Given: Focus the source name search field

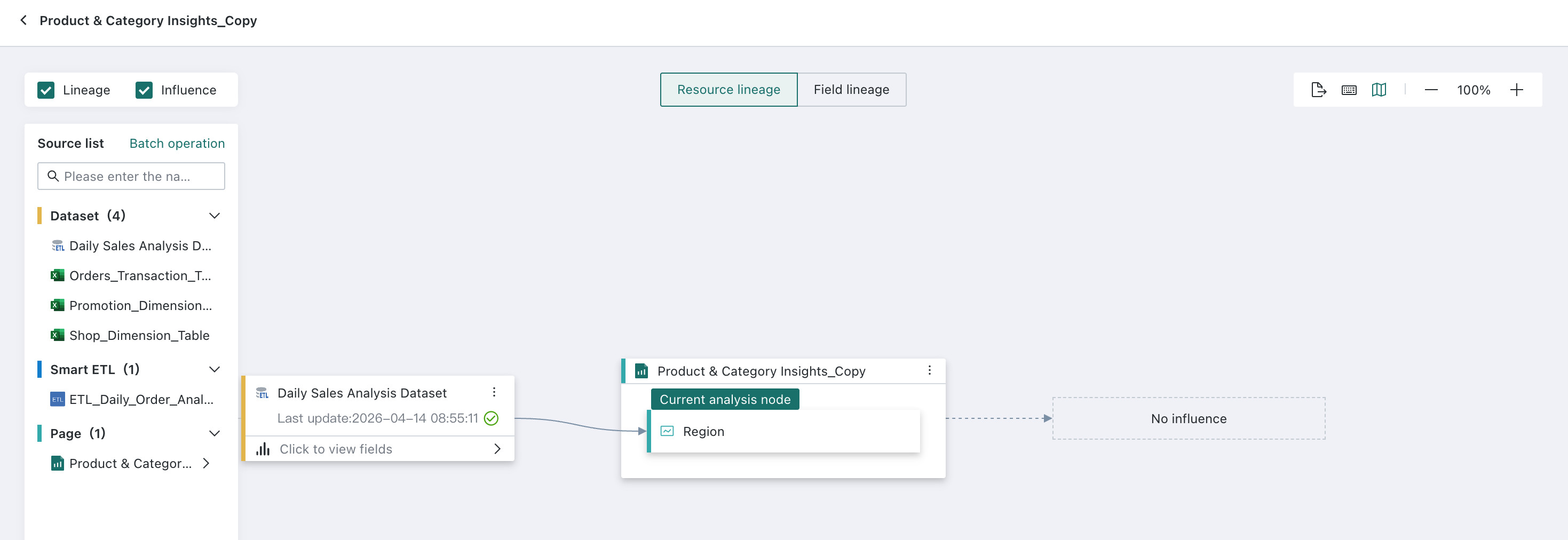Looking at the screenshot, I should tap(131, 176).
